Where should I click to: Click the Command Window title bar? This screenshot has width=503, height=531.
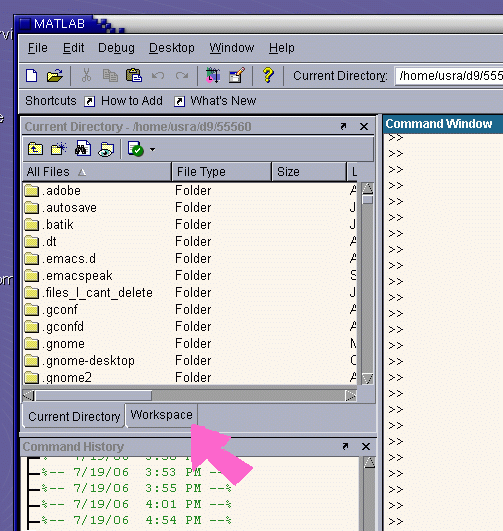(443, 124)
